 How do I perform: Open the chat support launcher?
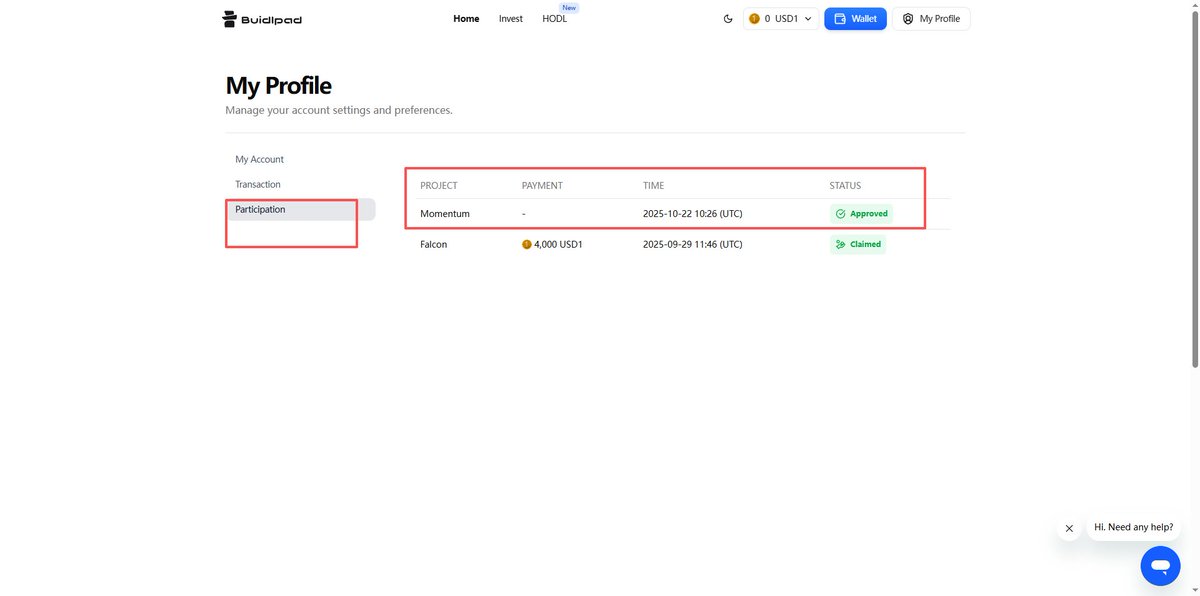1160,566
